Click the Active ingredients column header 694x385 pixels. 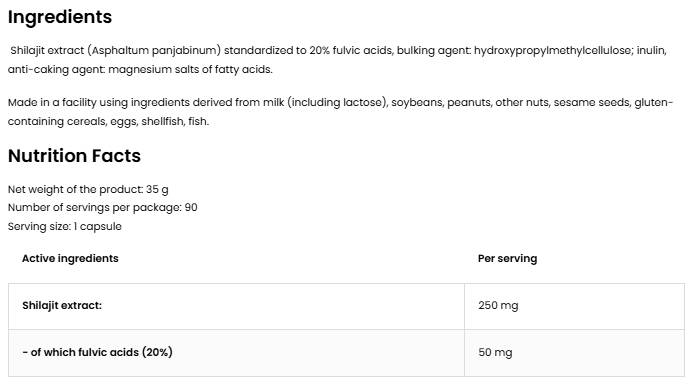click(x=70, y=258)
